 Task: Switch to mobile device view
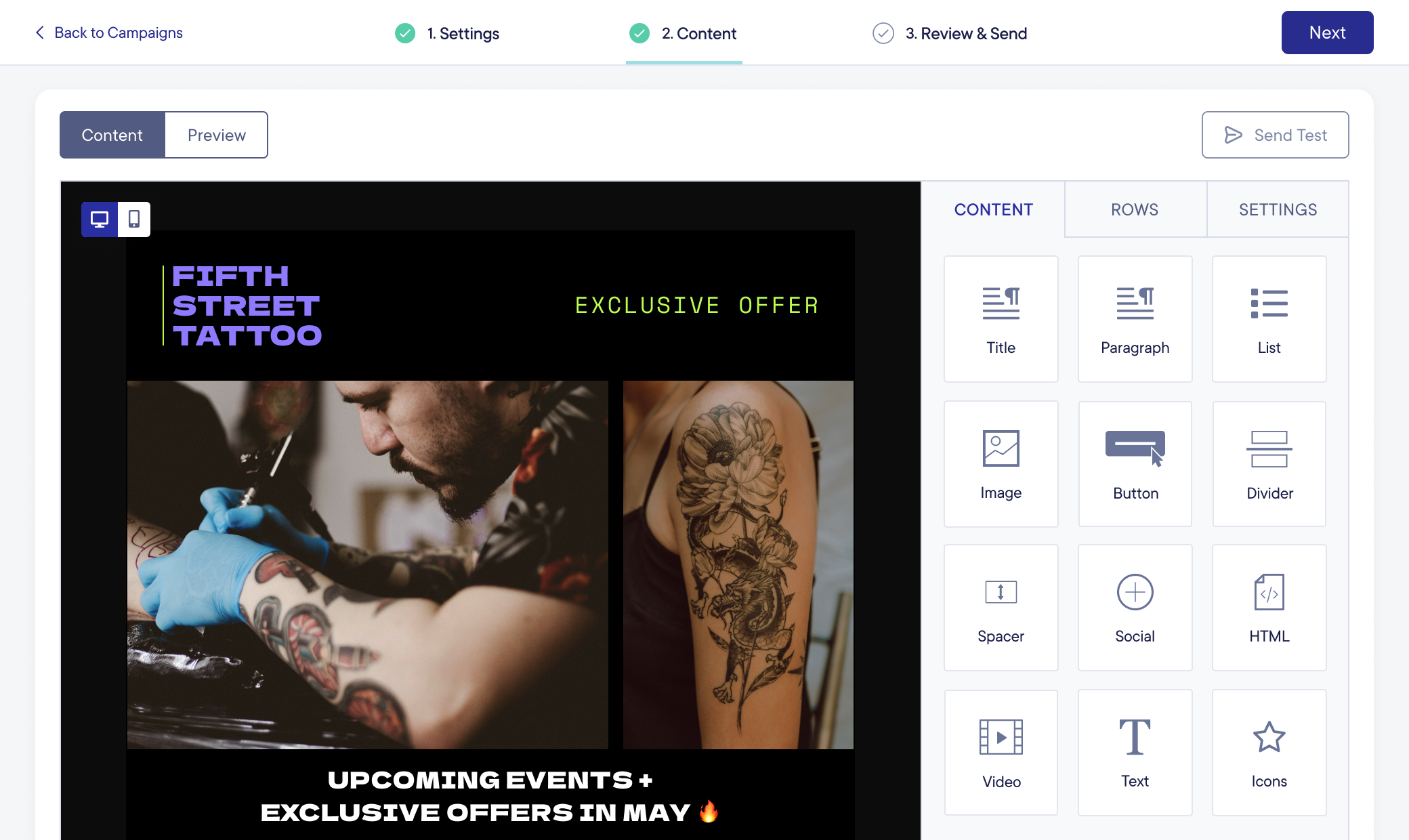point(134,219)
